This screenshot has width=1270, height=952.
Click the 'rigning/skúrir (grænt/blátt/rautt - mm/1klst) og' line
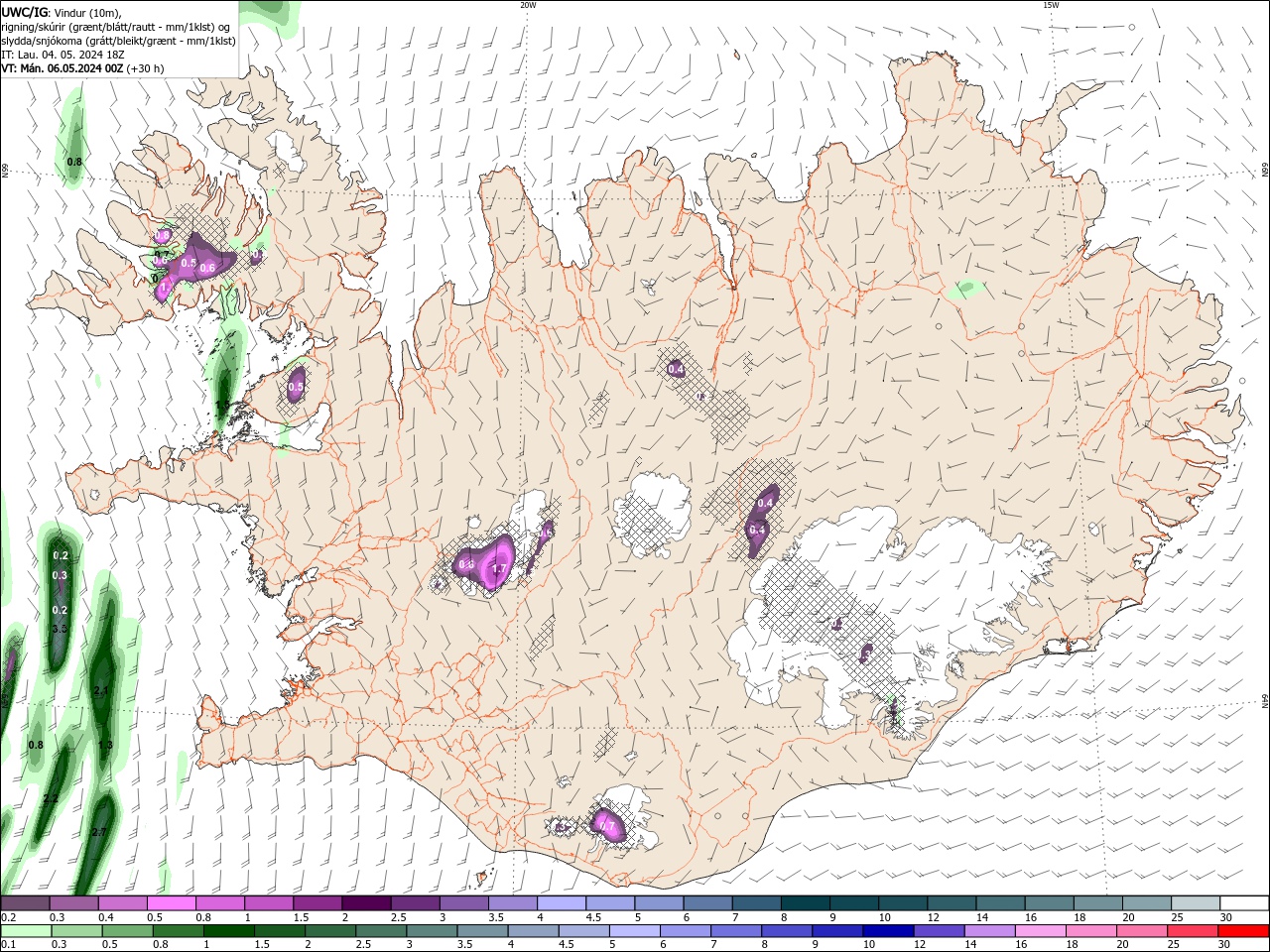click(x=117, y=27)
